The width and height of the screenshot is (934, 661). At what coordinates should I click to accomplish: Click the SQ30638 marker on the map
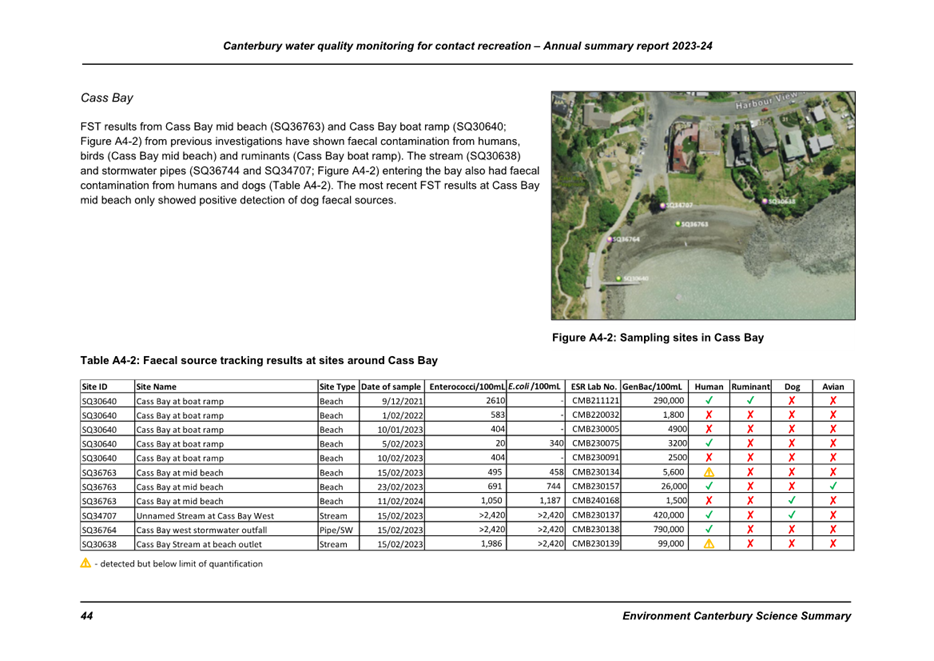765,201
